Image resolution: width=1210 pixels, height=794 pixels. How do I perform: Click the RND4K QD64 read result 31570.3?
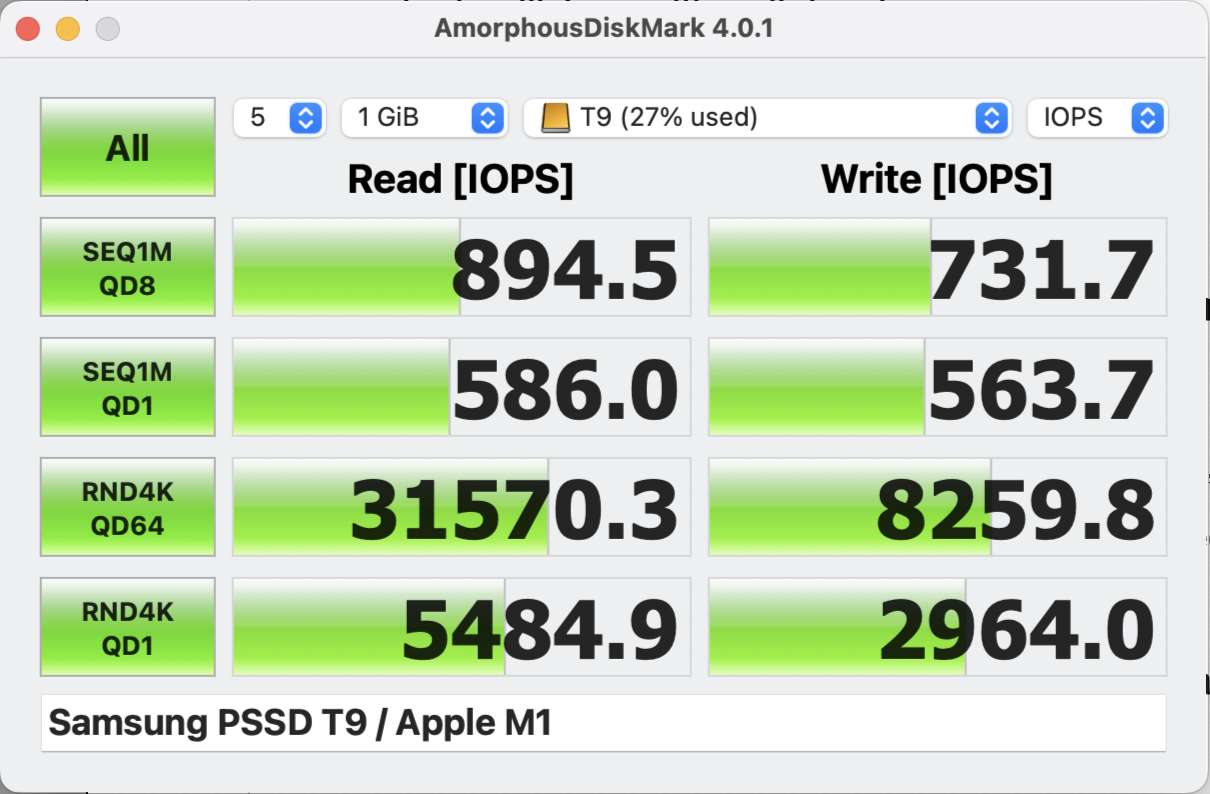[461, 507]
